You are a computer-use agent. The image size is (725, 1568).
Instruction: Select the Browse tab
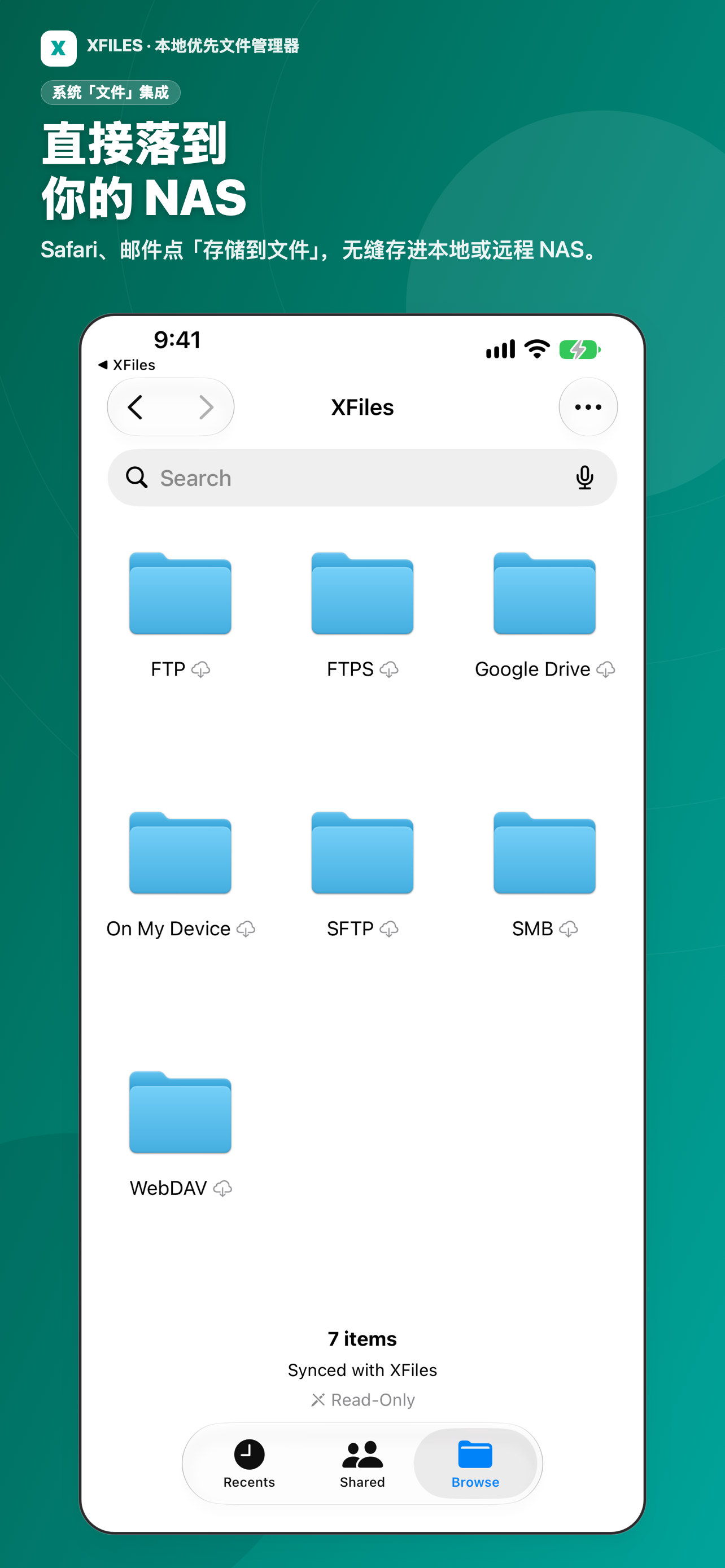475,1464
